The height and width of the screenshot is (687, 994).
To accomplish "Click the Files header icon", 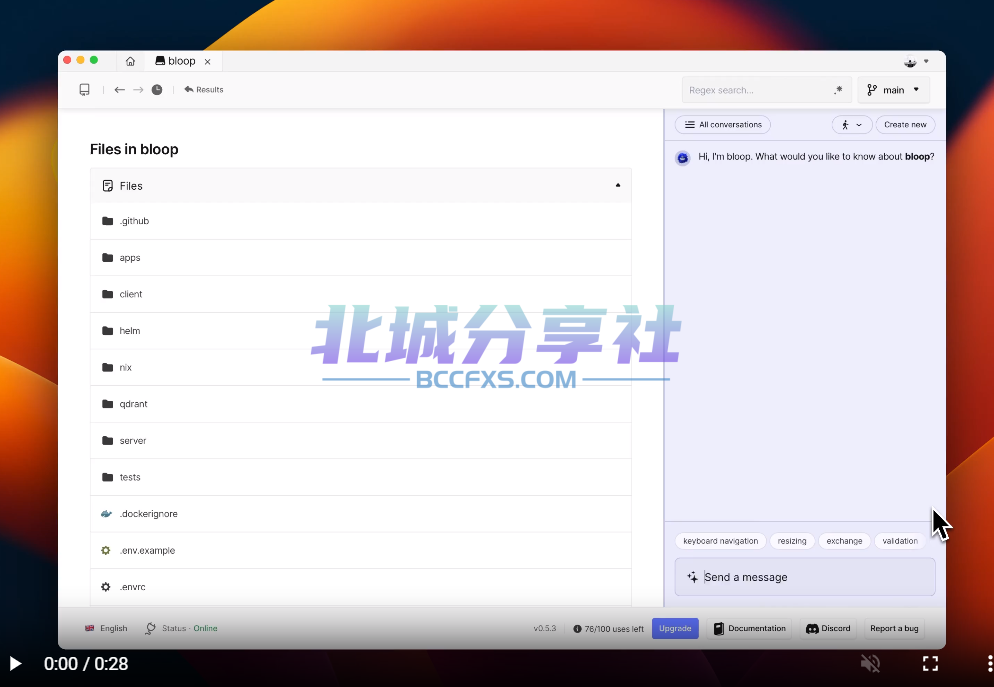I will click(108, 186).
